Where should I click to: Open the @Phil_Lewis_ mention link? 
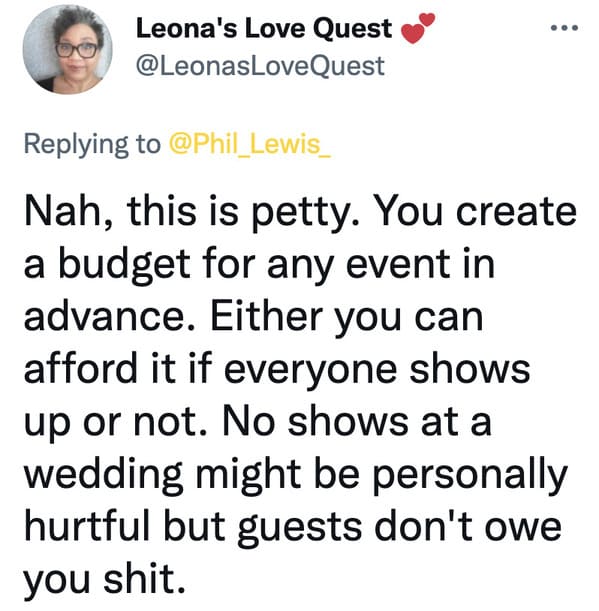click(250, 144)
